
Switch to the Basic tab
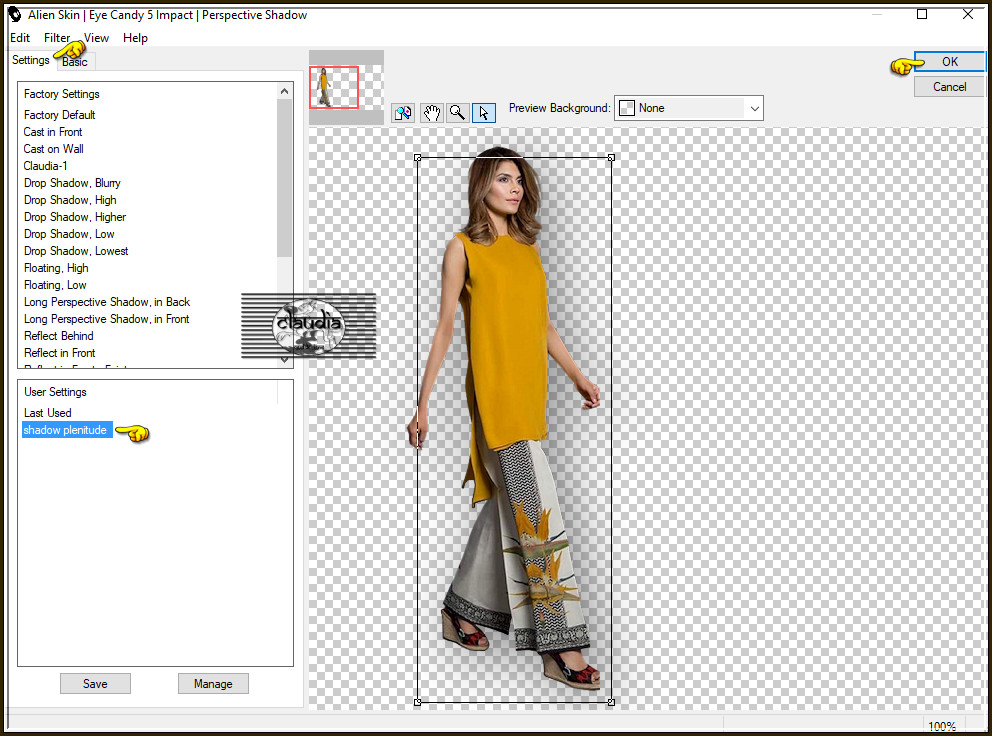pos(75,62)
